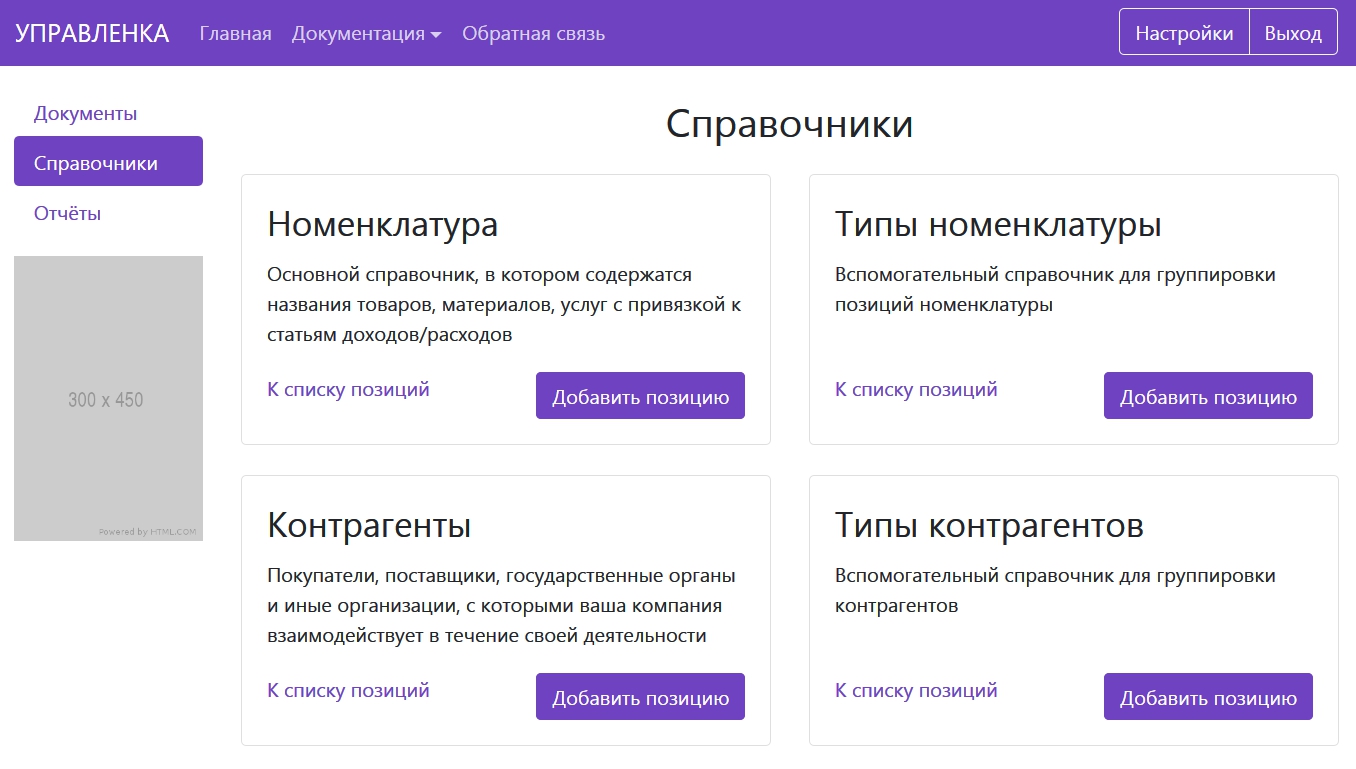This screenshot has width=1356, height=769.
Task: Click Добавить позицию in the Контрагенты card
Action: tap(640, 697)
